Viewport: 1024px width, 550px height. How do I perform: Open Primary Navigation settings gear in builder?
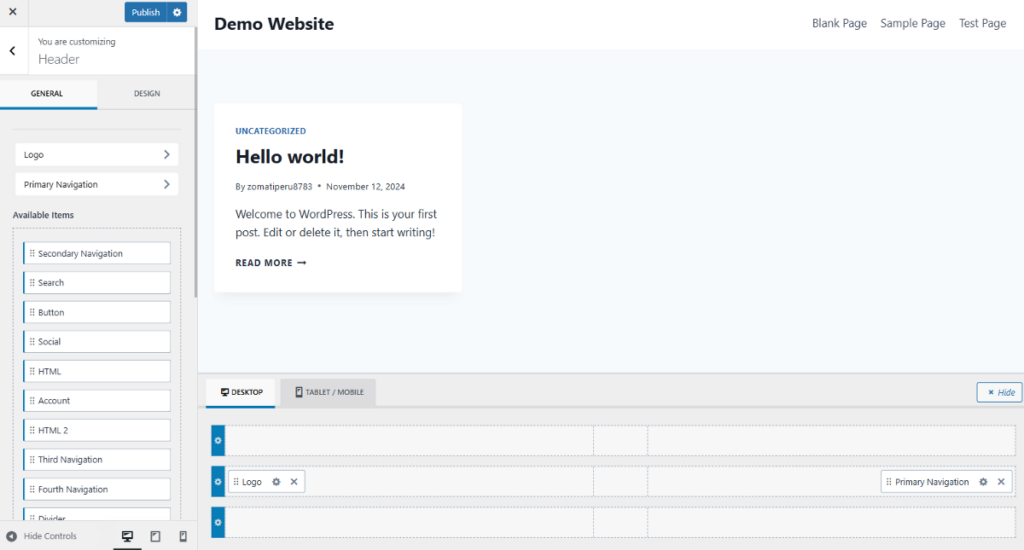point(984,482)
